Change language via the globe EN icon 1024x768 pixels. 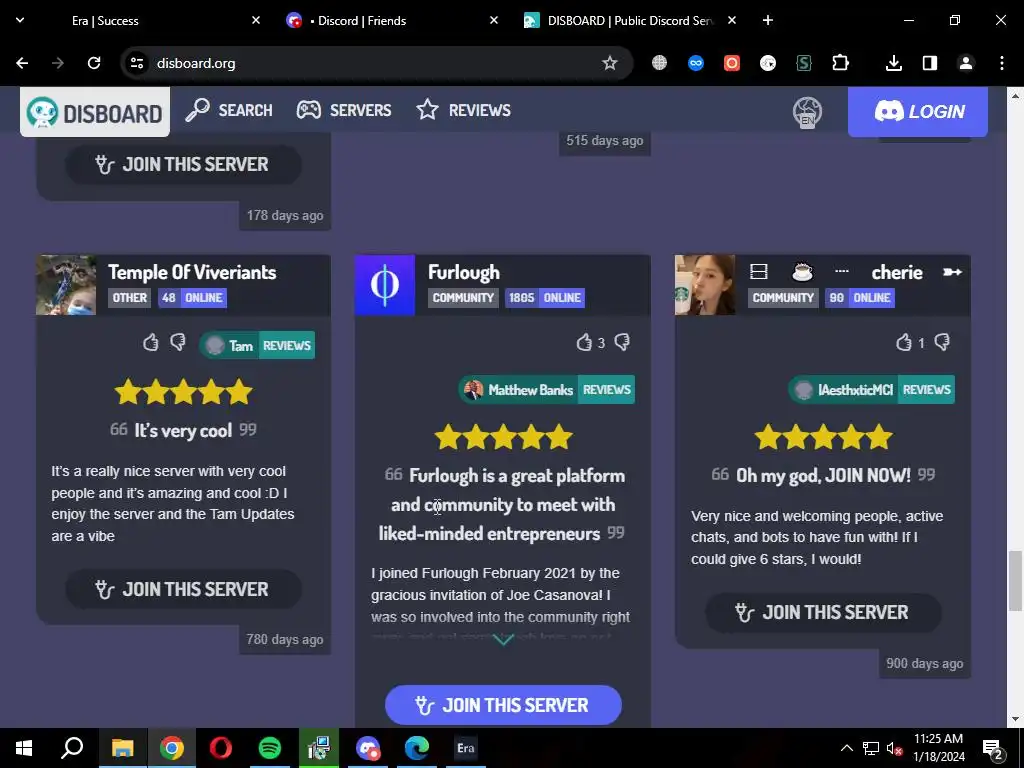pyautogui.click(x=807, y=112)
